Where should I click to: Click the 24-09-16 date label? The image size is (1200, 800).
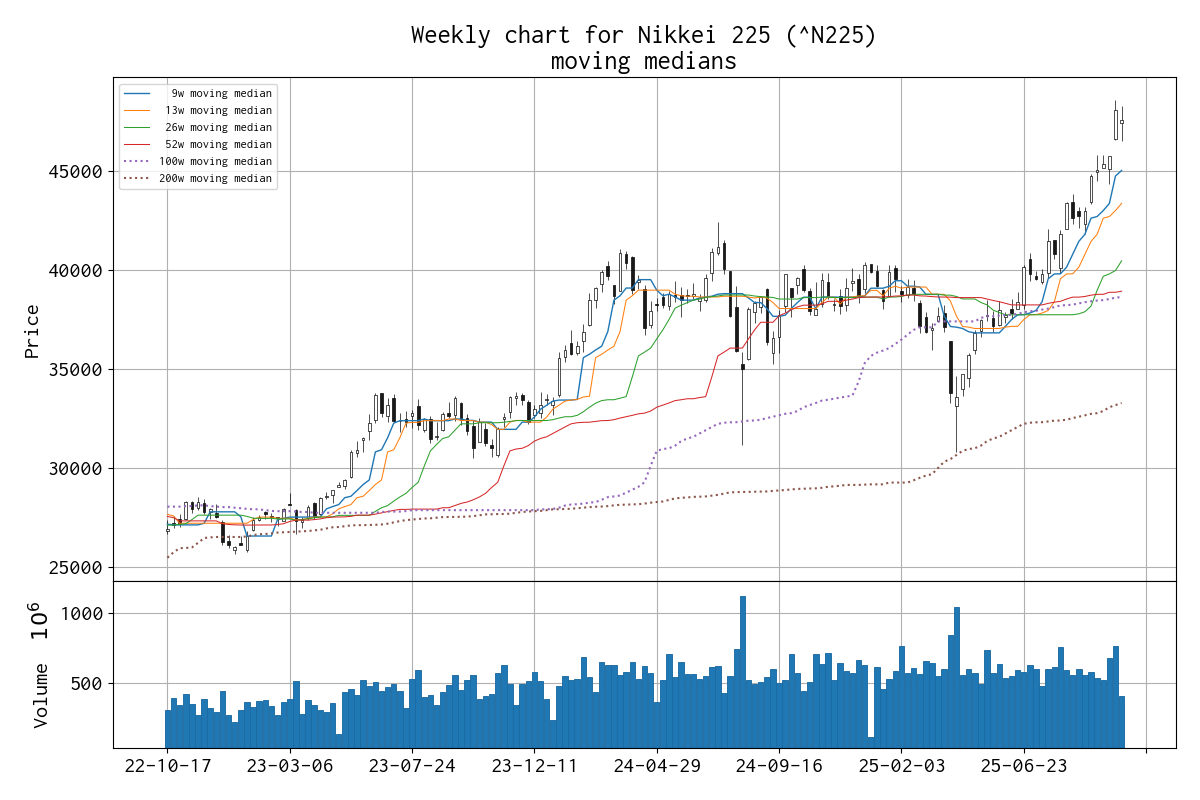[x=780, y=766]
